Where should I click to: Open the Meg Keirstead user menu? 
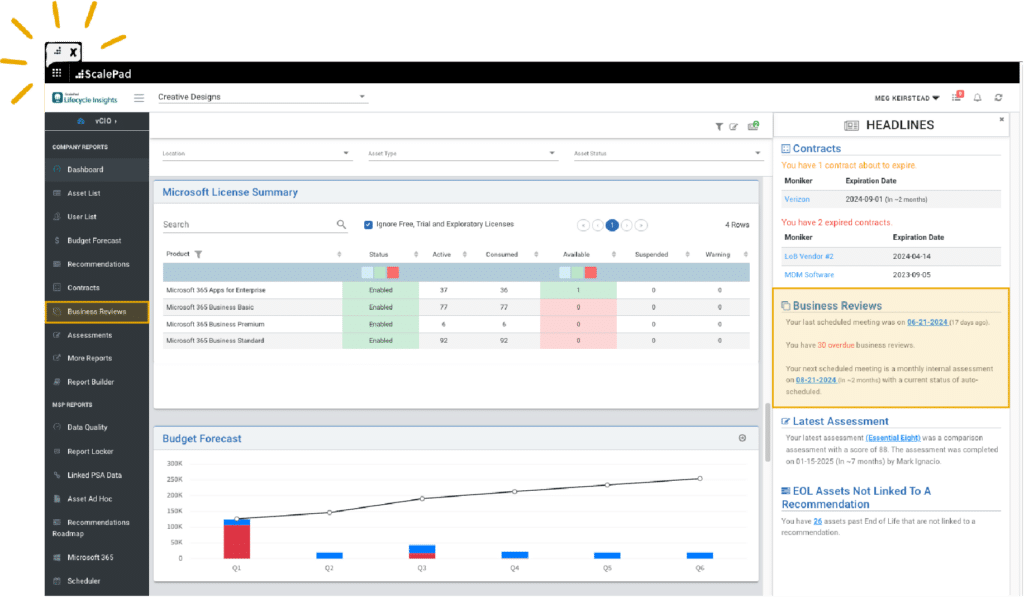pyautogui.click(x=900, y=97)
